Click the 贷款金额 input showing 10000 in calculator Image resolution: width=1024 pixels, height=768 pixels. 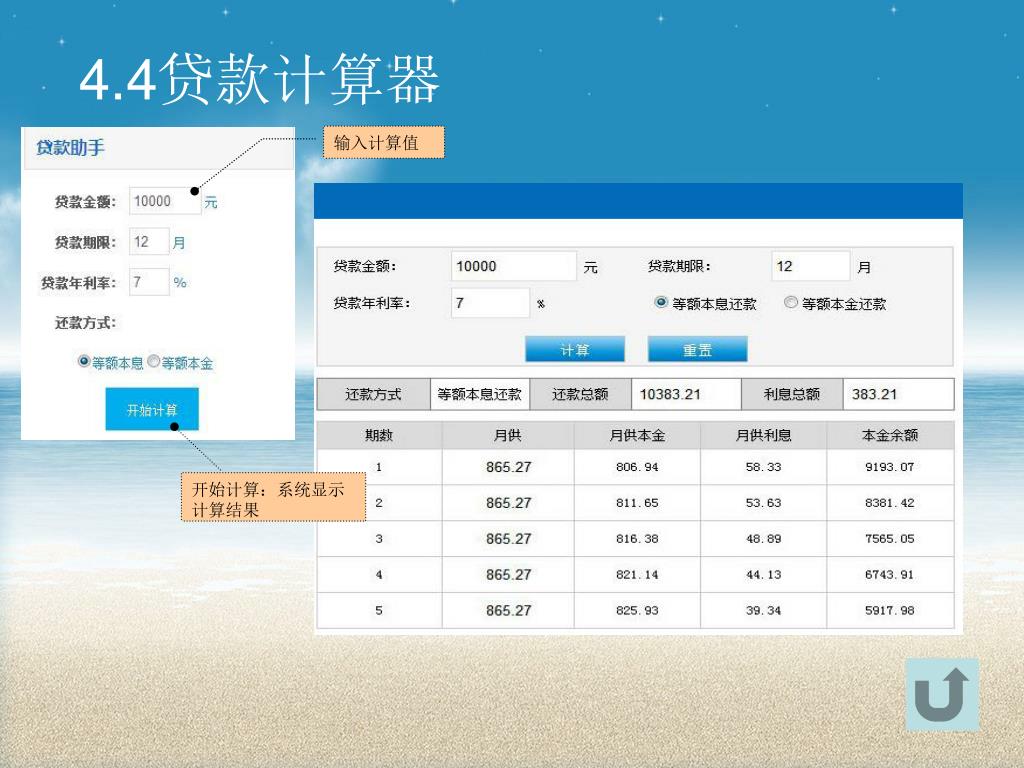(514, 266)
